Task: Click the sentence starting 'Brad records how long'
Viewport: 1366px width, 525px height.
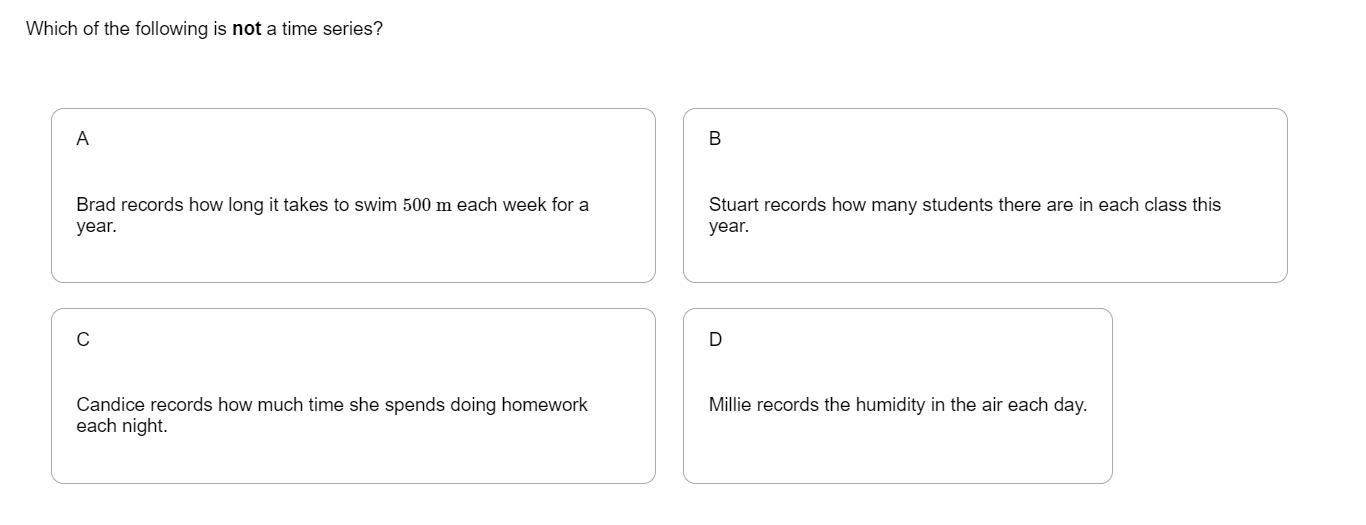Action: pos(332,215)
